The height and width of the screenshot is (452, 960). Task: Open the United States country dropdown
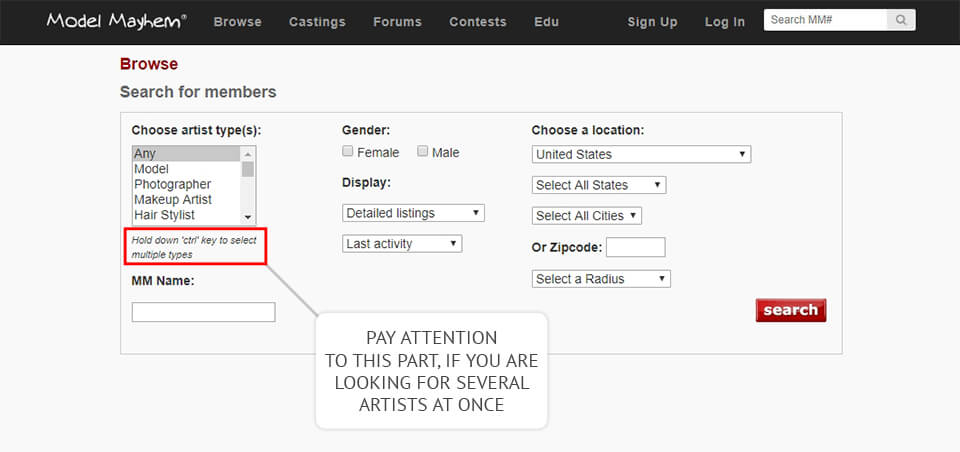pos(641,154)
